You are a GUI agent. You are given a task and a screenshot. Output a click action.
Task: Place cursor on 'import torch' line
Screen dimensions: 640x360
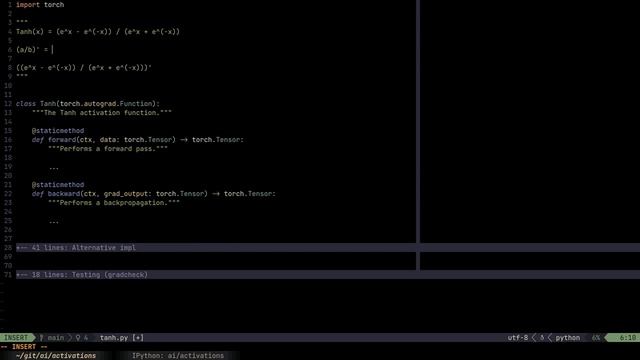point(40,5)
